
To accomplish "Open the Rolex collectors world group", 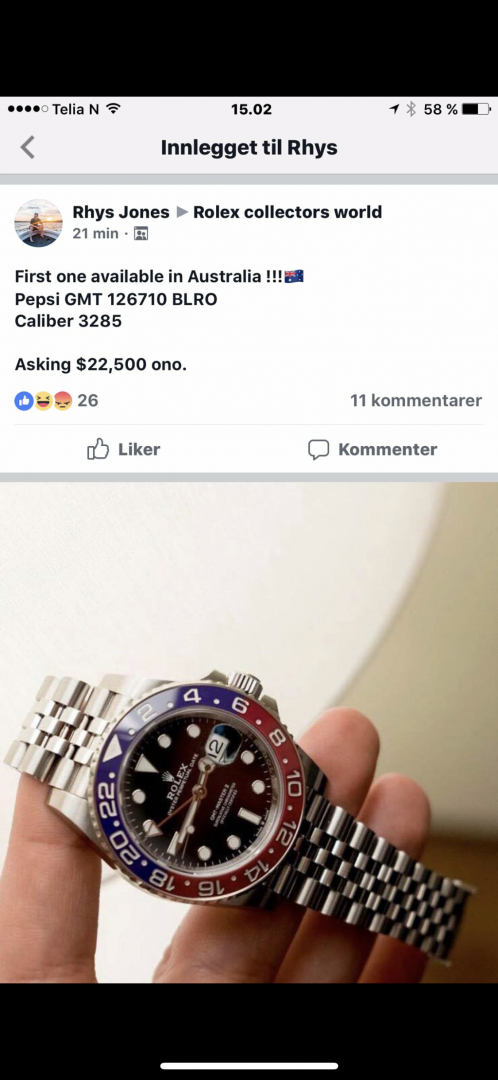I will 287,212.
